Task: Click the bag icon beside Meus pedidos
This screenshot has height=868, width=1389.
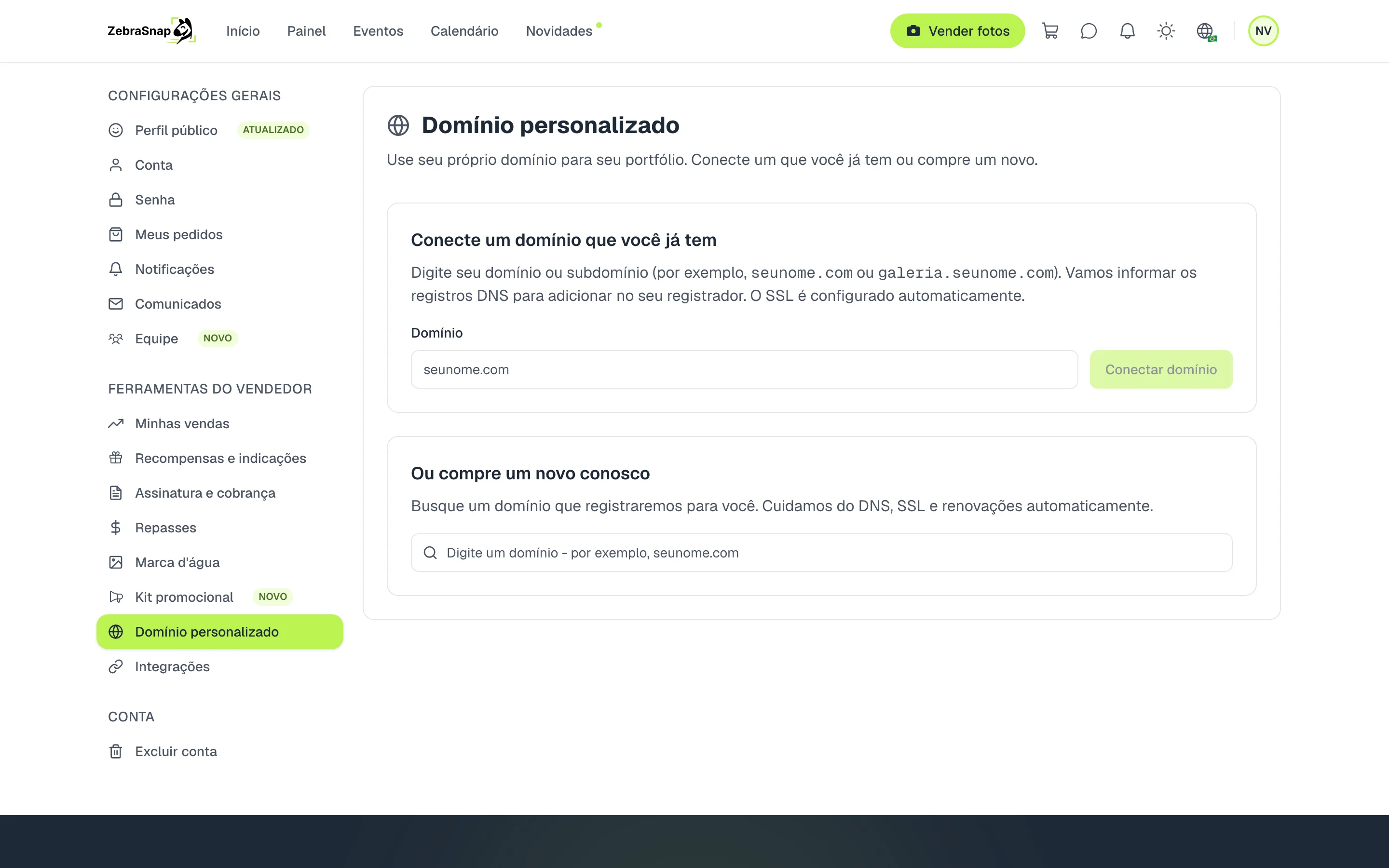Action: (116, 234)
